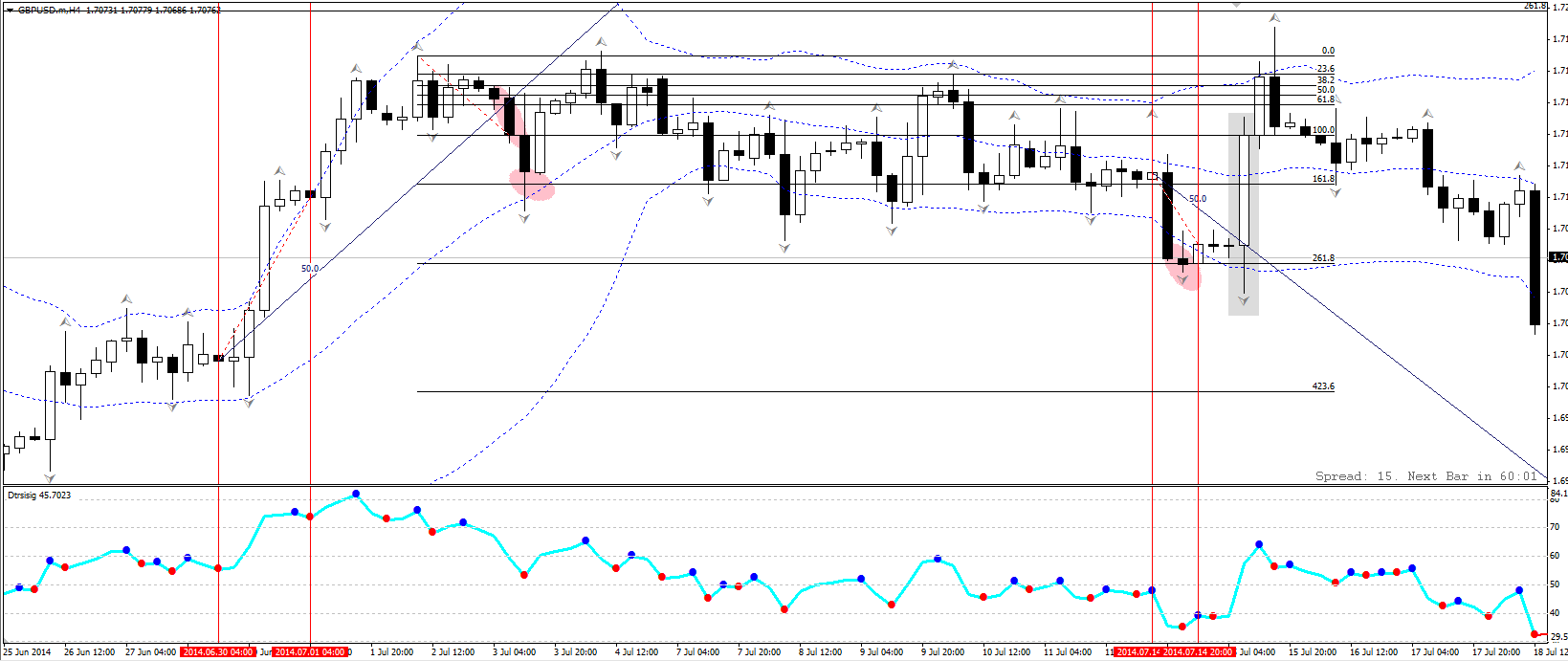Click the Dtrsisig 45.7023 indicator label
Image resolution: width=1568 pixels, height=661 pixels.
(39, 496)
